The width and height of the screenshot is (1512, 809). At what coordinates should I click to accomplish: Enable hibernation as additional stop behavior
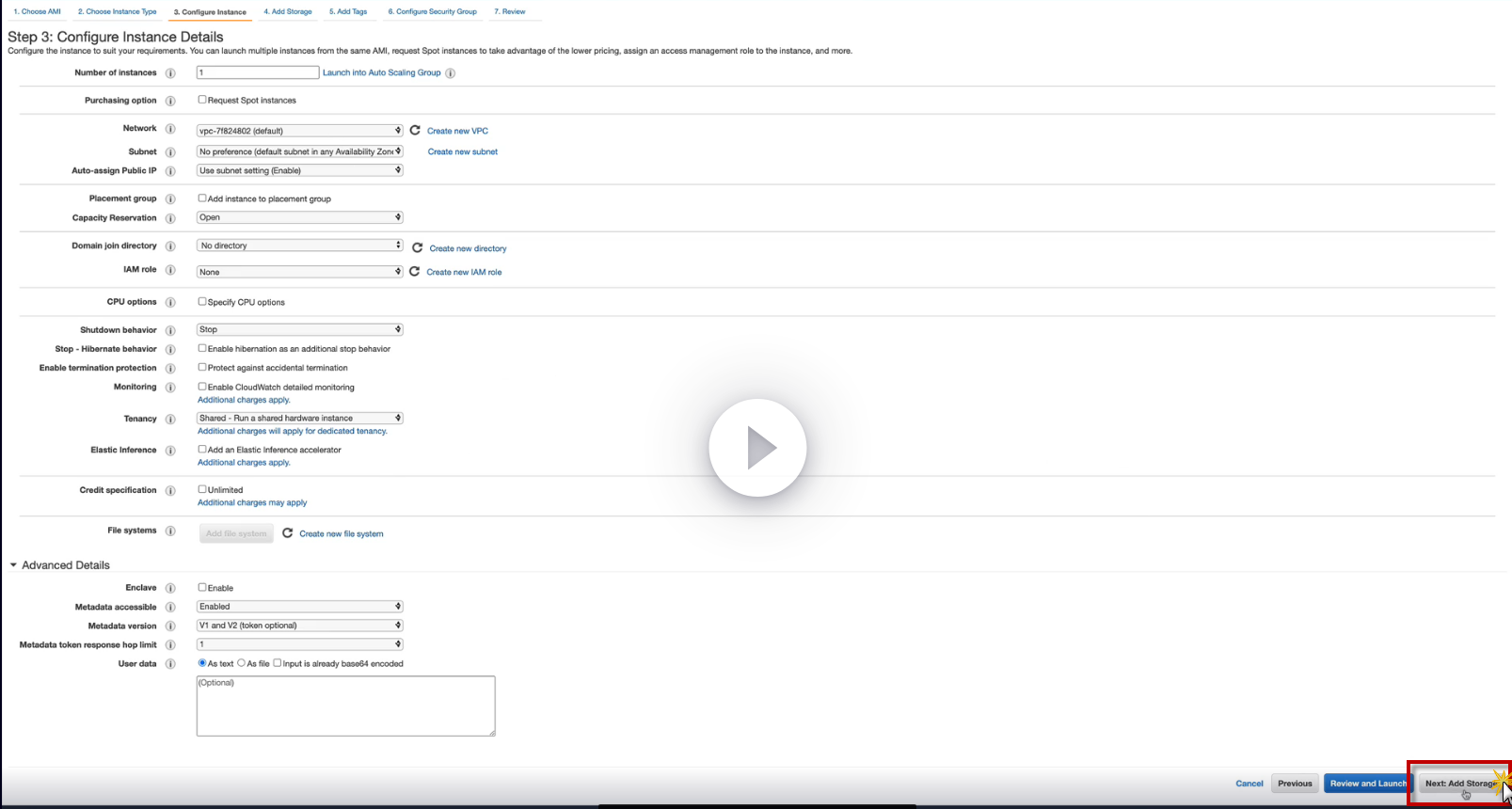pos(201,348)
